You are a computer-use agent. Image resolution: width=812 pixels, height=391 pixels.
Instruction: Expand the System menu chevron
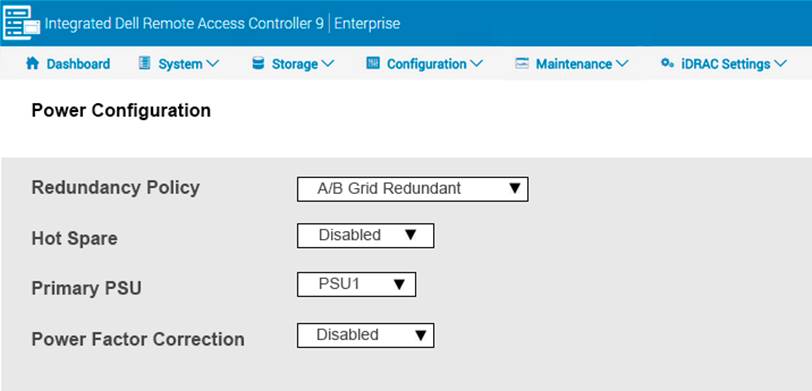[x=212, y=64]
